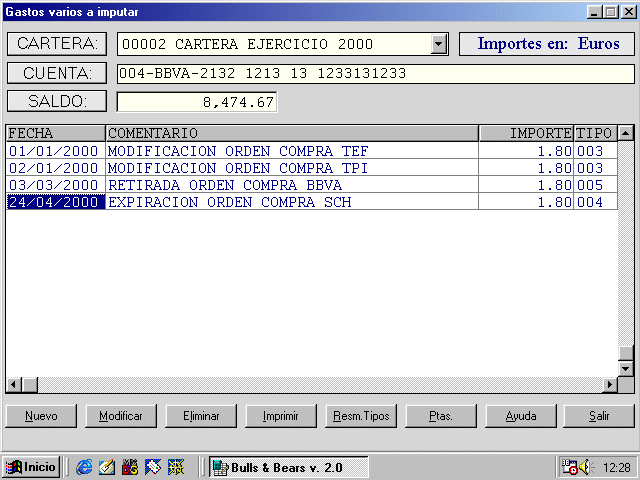Exit with the Salir button
This screenshot has height=480, width=640.
pos(599,416)
